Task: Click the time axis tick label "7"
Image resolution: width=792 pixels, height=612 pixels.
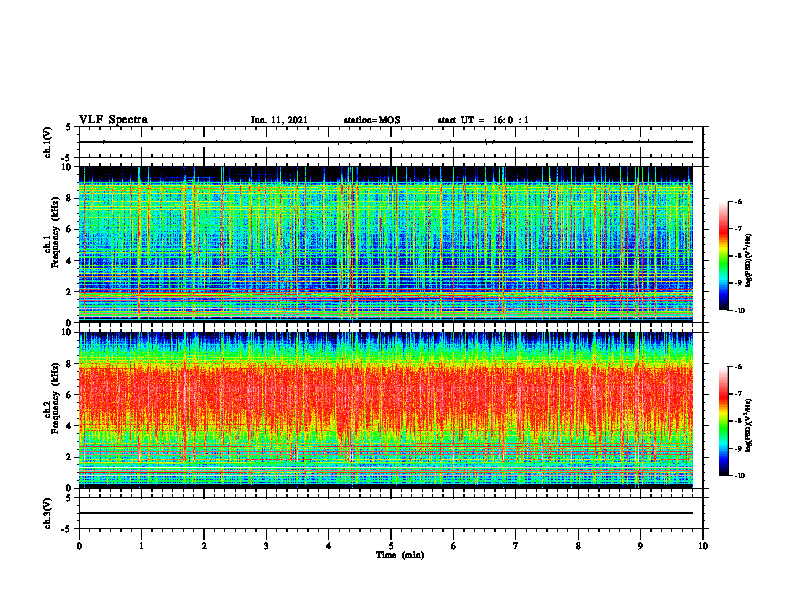Action: 516,546
